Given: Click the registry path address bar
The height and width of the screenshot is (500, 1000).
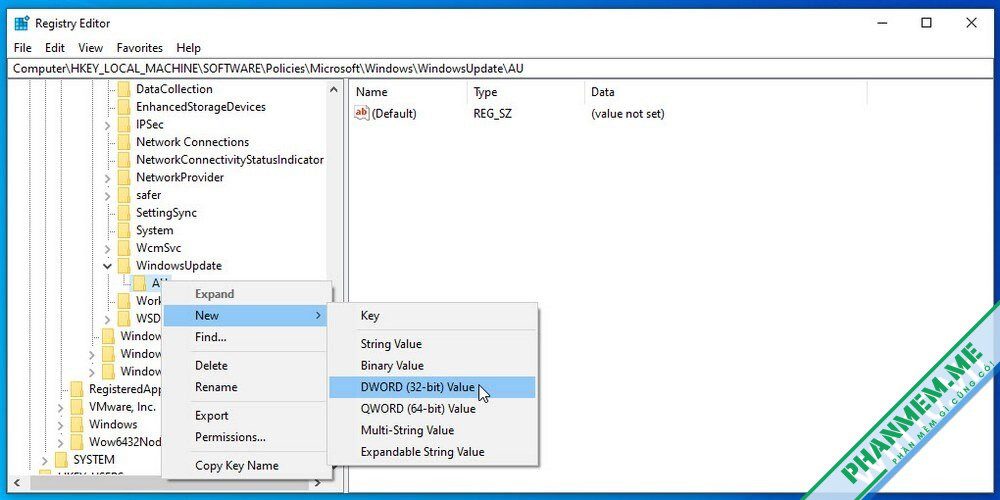Looking at the screenshot, I should 500,68.
